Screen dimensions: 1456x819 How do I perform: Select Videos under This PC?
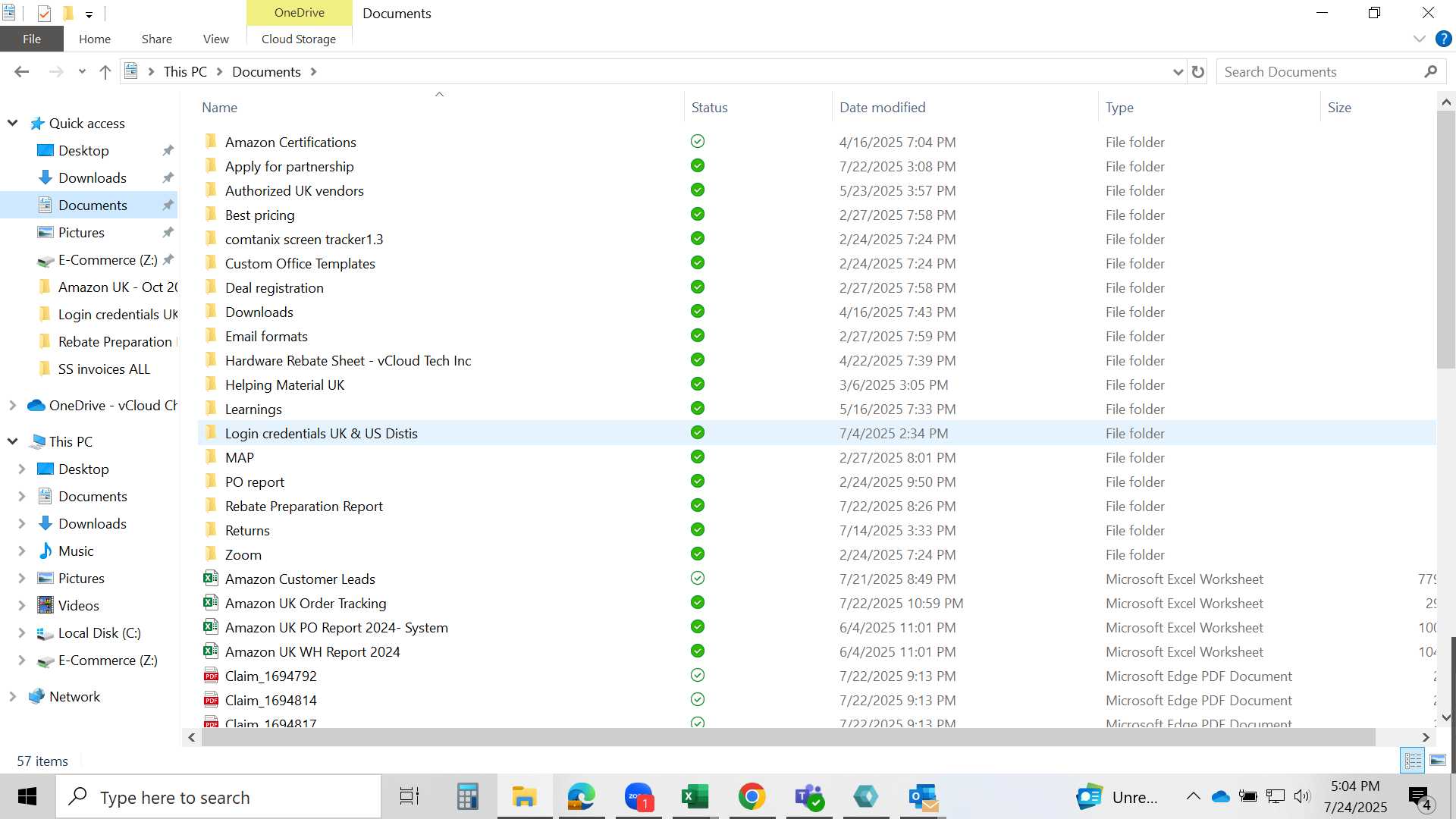(x=79, y=605)
